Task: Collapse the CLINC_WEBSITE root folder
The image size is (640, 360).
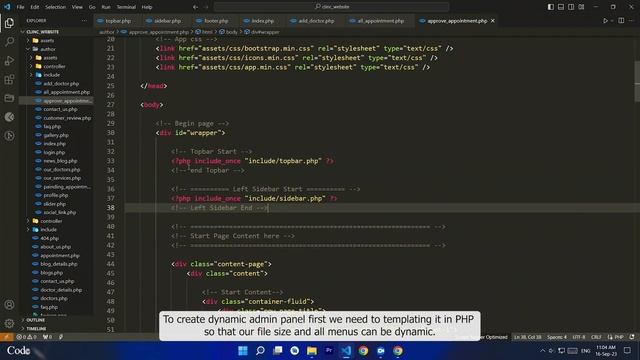Action: click(x=42, y=31)
